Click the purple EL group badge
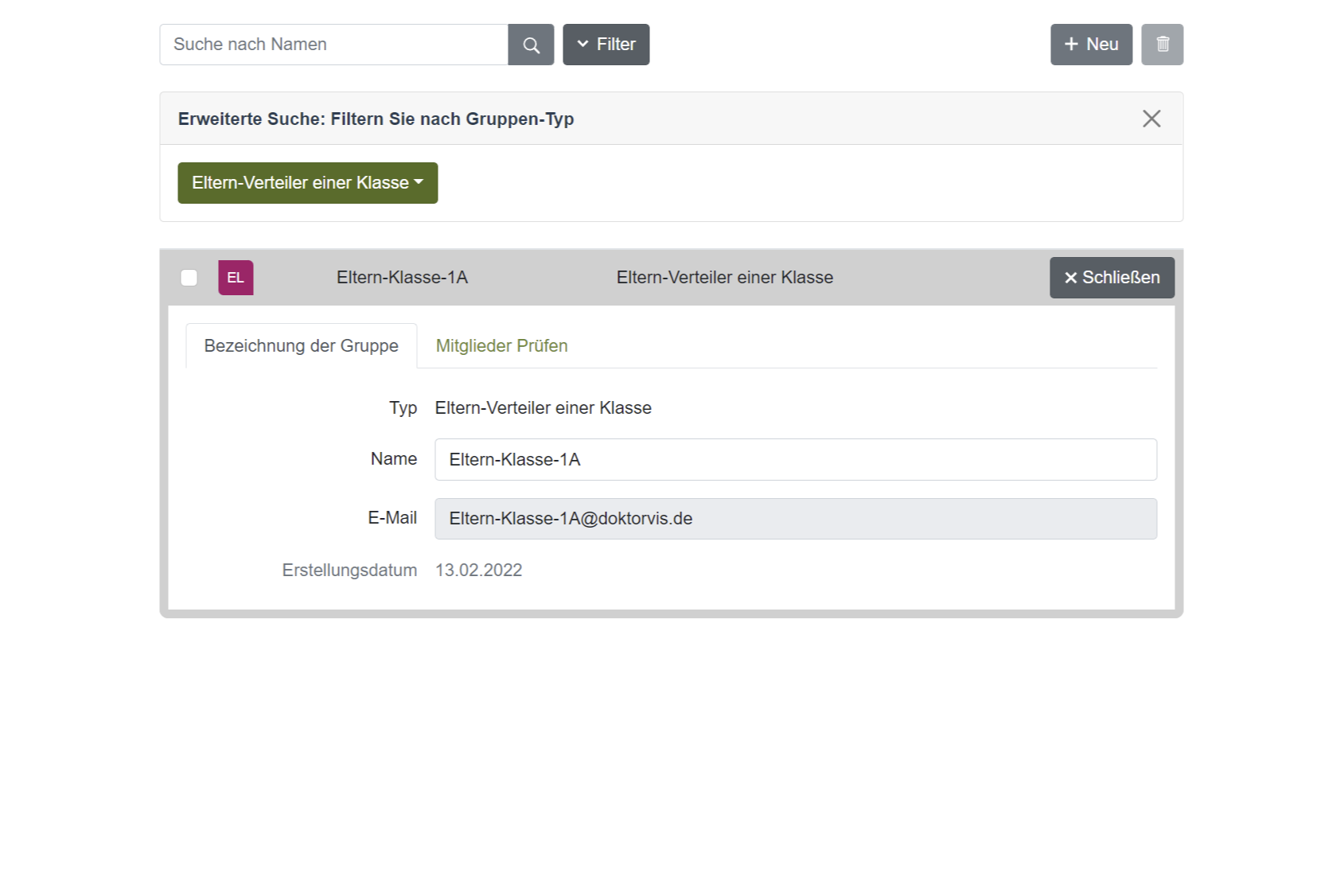Image resolution: width=1344 pixels, height=896 pixels. (x=236, y=278)
